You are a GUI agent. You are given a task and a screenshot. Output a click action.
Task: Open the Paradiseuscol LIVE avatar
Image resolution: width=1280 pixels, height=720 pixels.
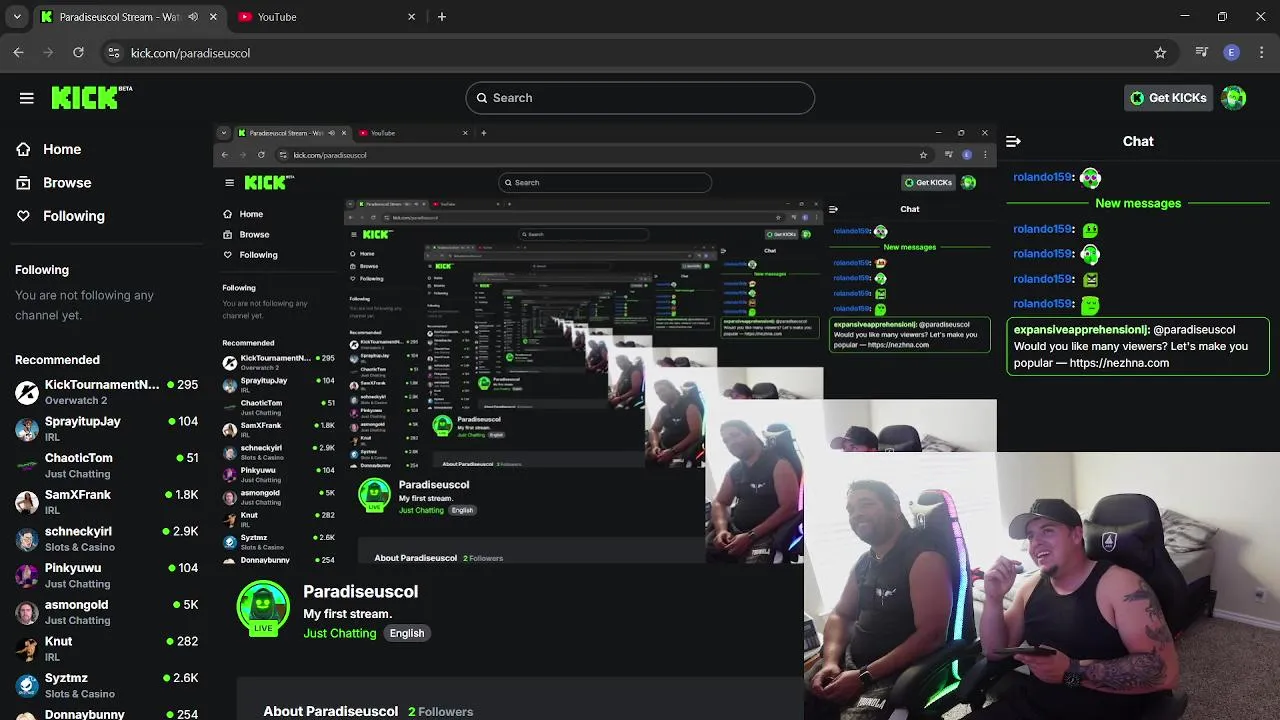coord(263,608)
